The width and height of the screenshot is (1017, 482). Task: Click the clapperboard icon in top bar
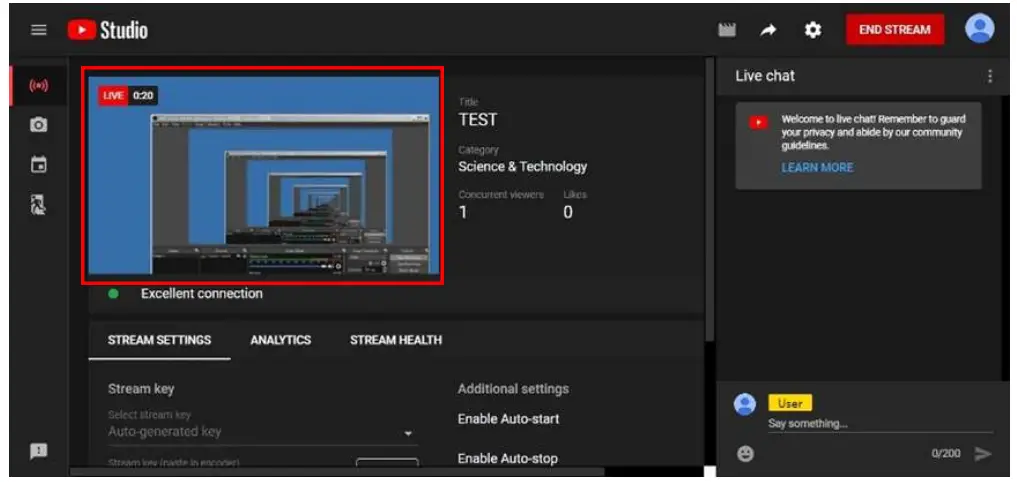[727, 30]
